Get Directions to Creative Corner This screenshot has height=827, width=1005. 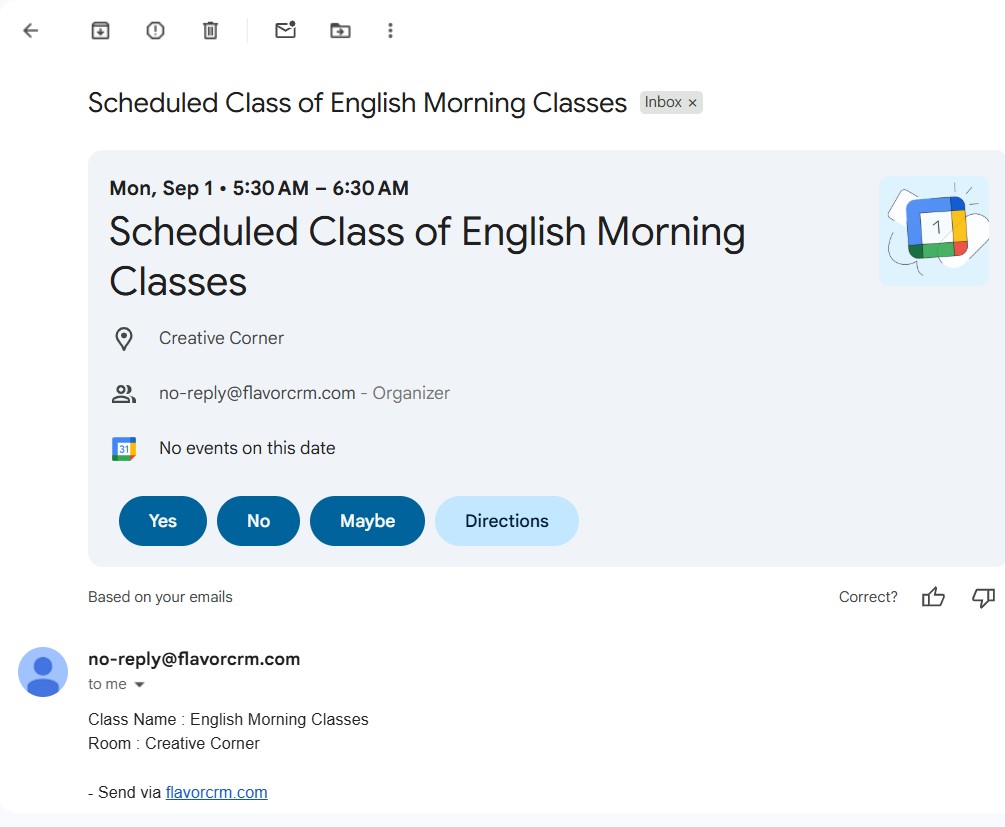point(506,521)
